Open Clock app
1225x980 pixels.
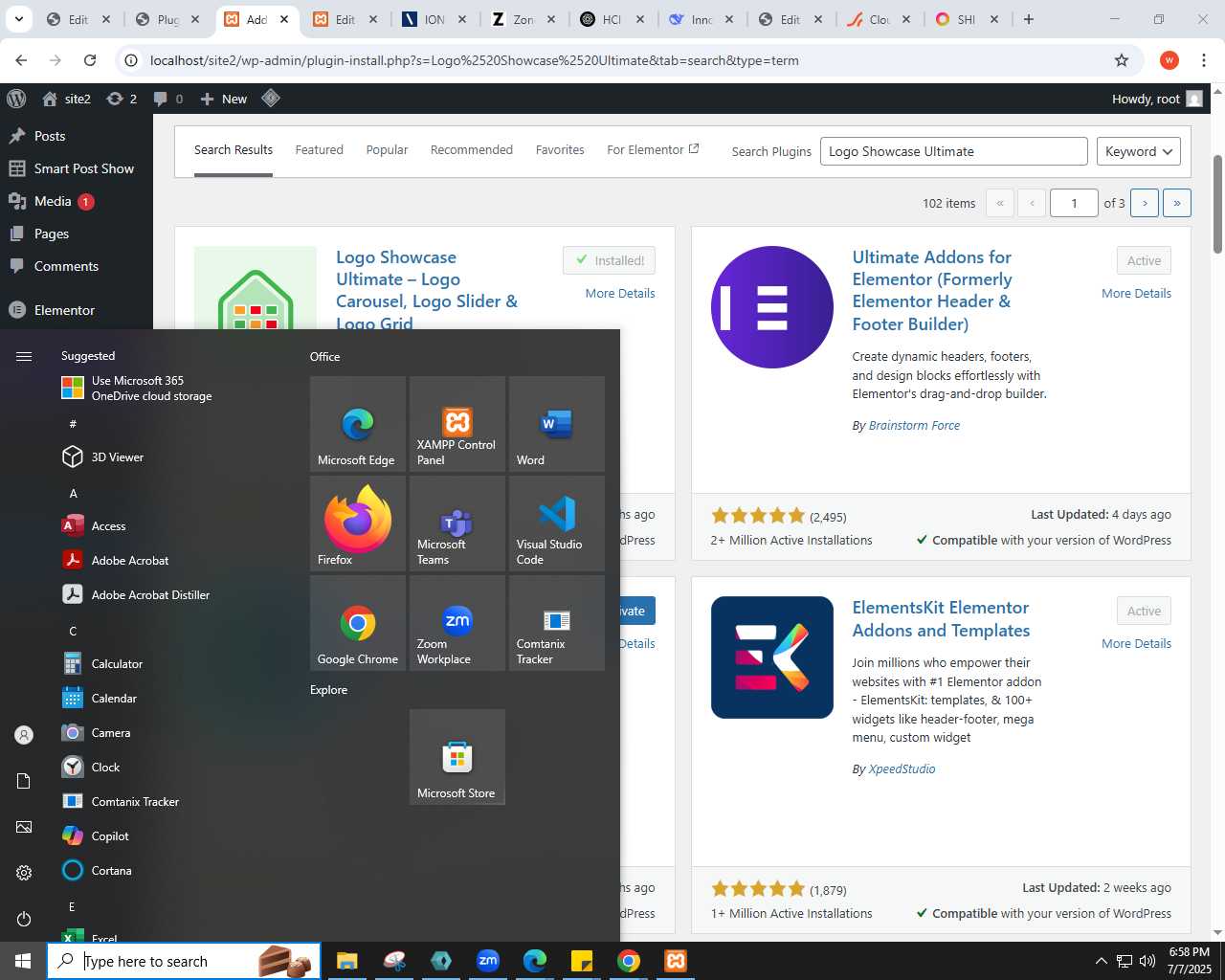pos(172,768)
